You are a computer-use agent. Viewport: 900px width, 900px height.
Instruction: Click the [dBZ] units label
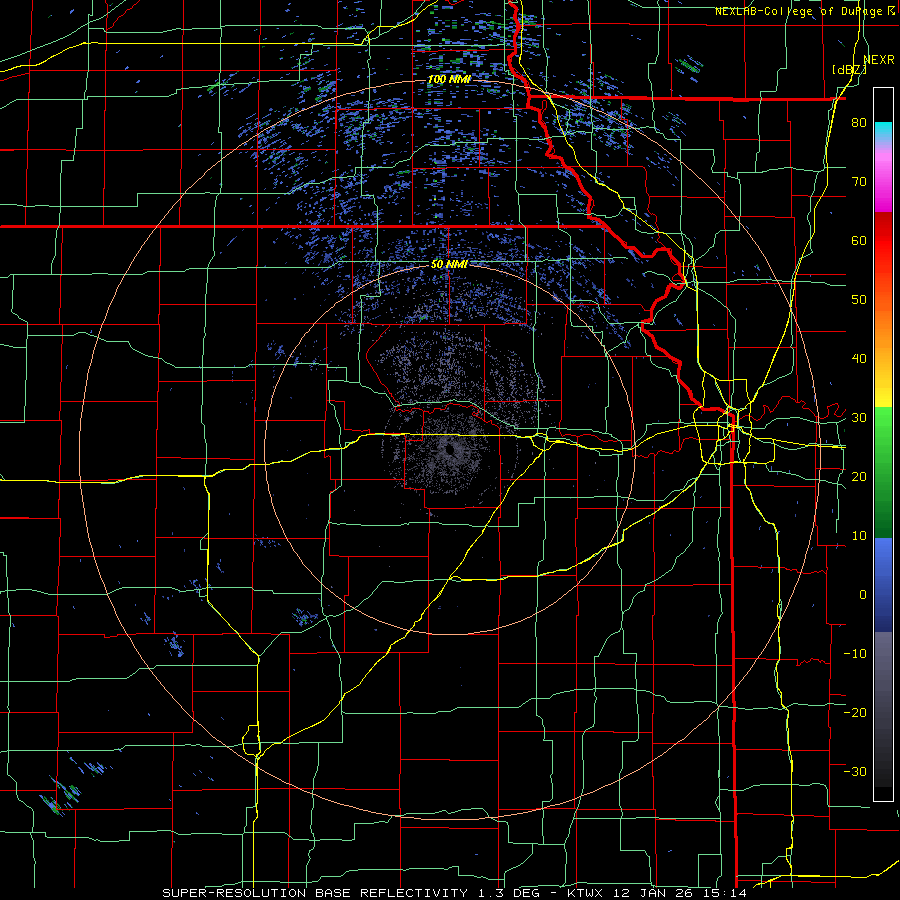849,69
